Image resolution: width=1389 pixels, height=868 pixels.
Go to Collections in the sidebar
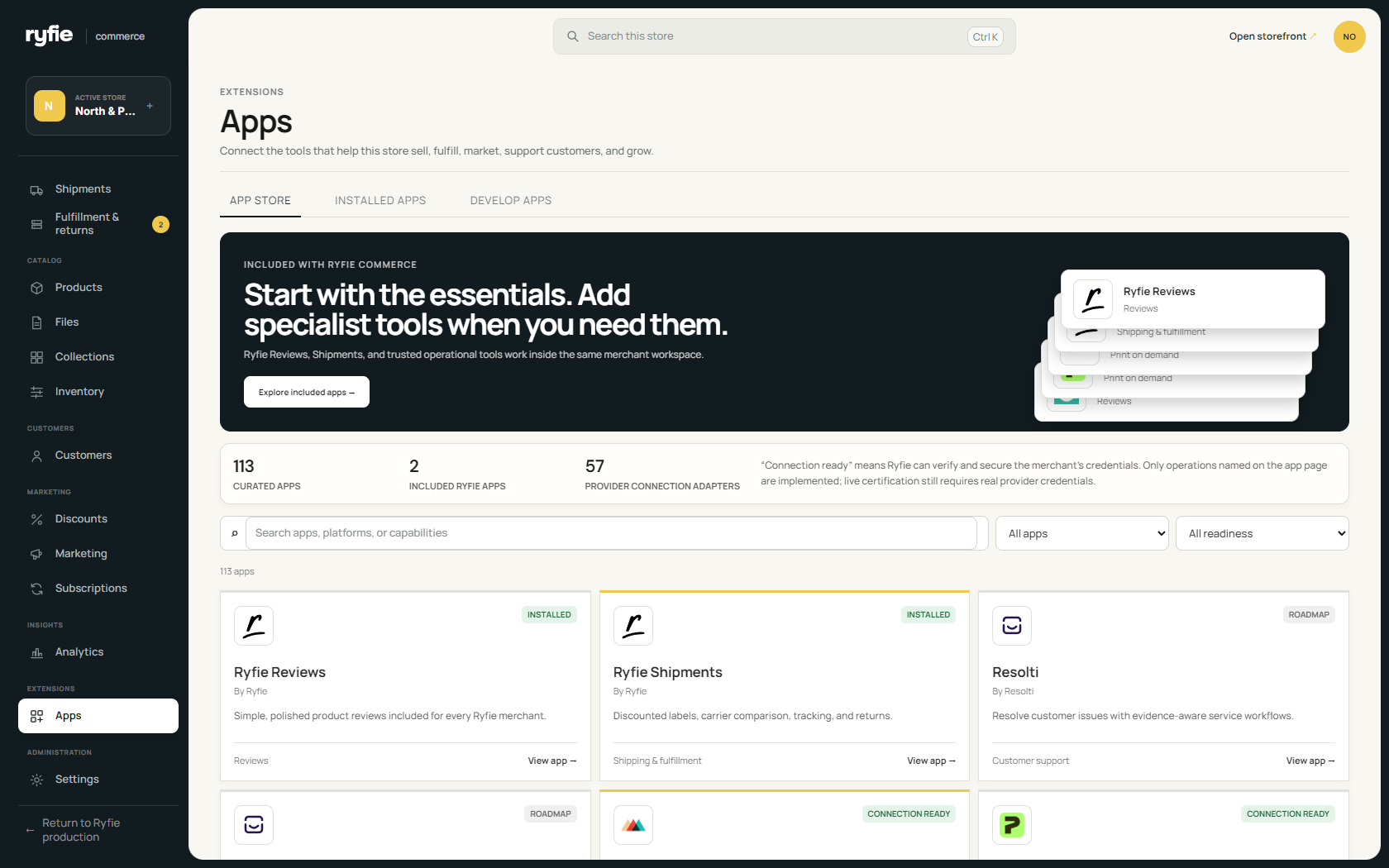98,357
